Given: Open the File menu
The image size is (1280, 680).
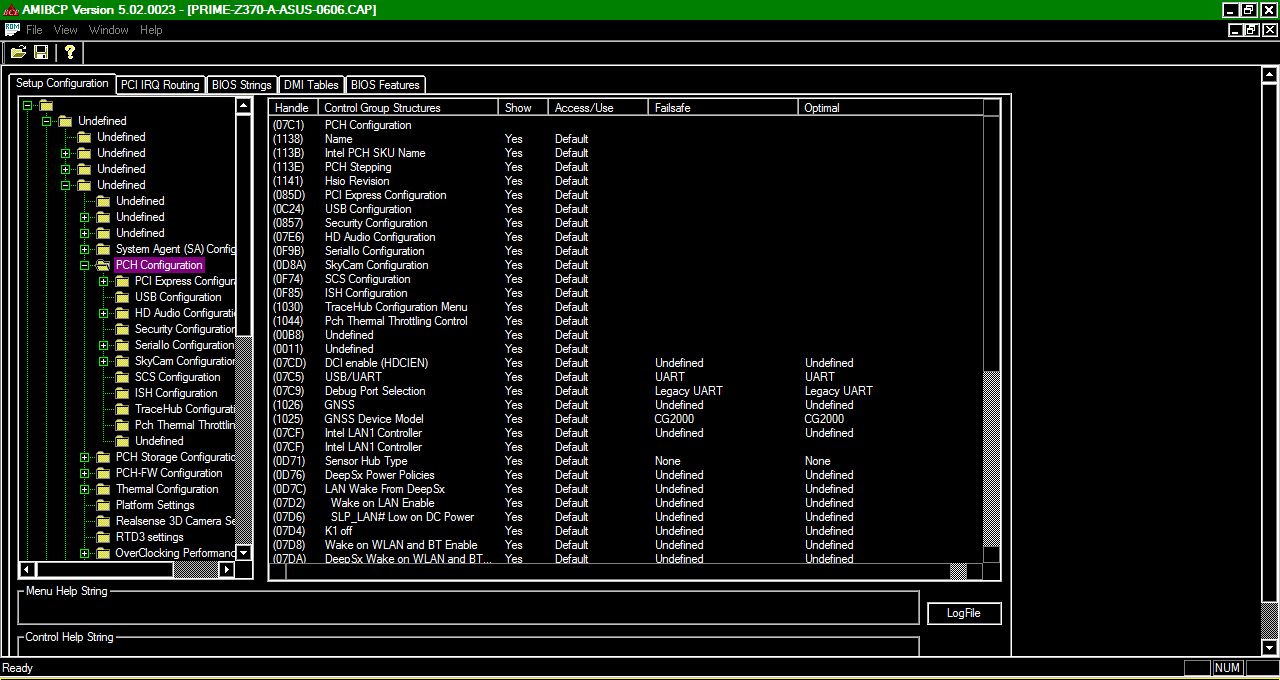Looking at the screenshot, I should coord(34,30).
